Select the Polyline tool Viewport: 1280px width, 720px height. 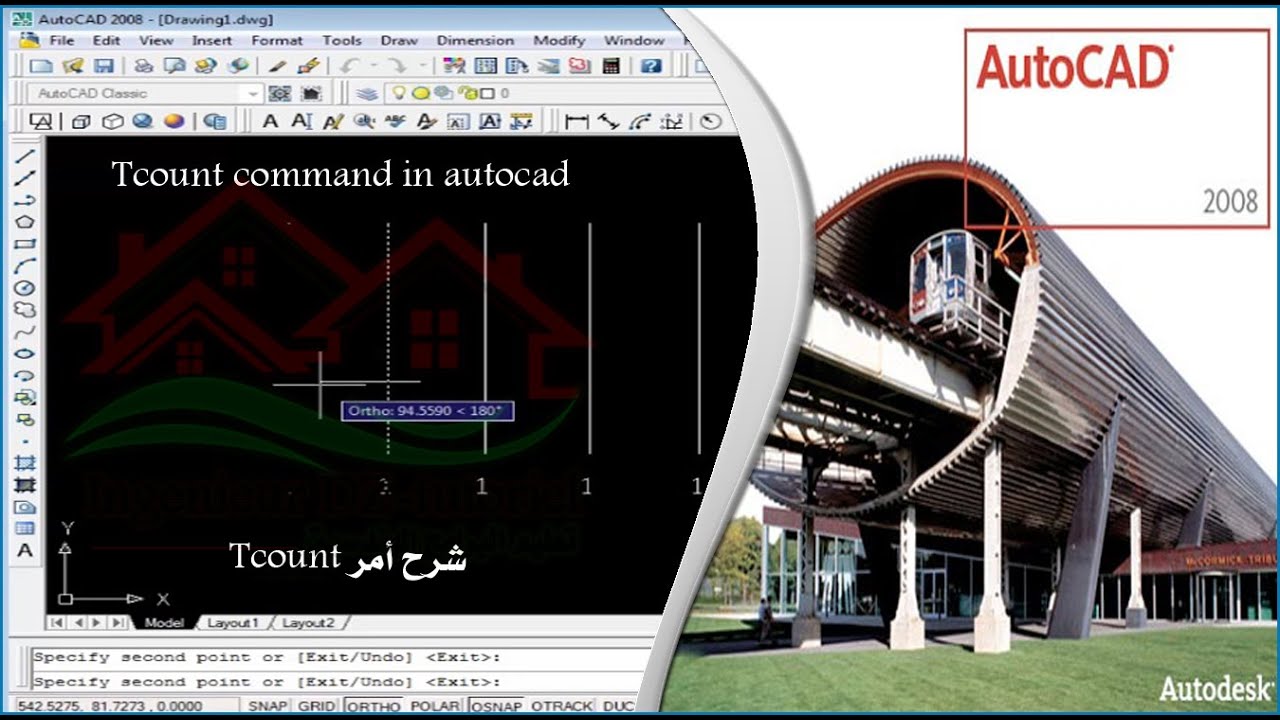[x=25, y=200]
